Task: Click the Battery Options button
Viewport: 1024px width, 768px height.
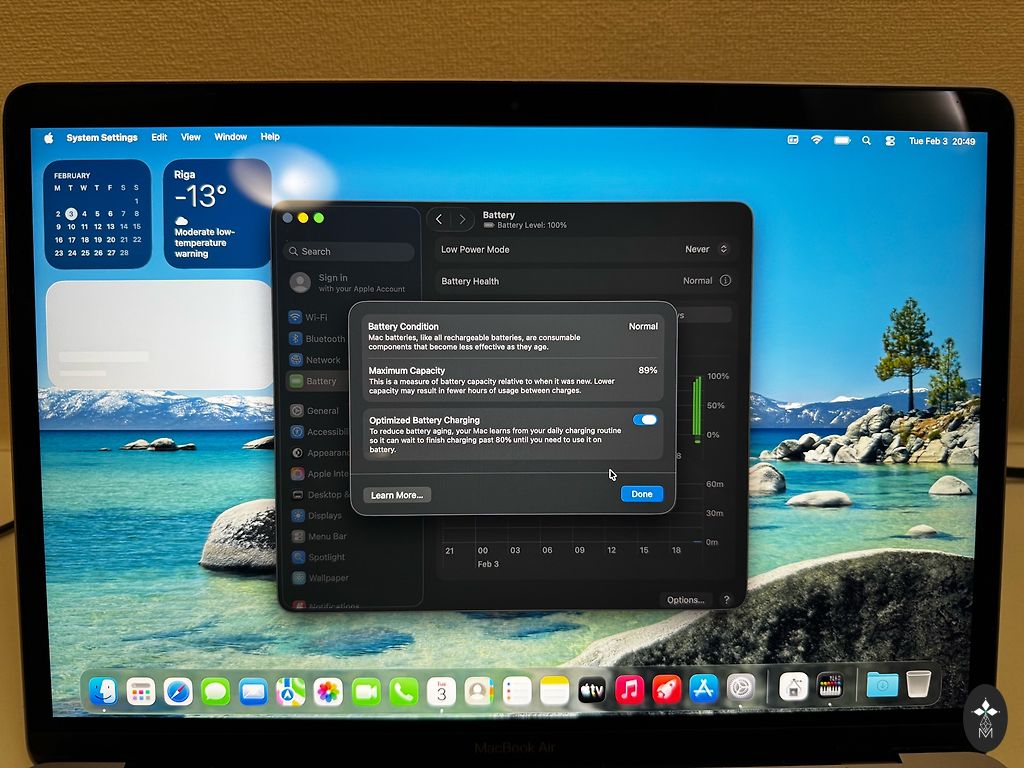Action: pyautogui.click(x=685, y=600)
